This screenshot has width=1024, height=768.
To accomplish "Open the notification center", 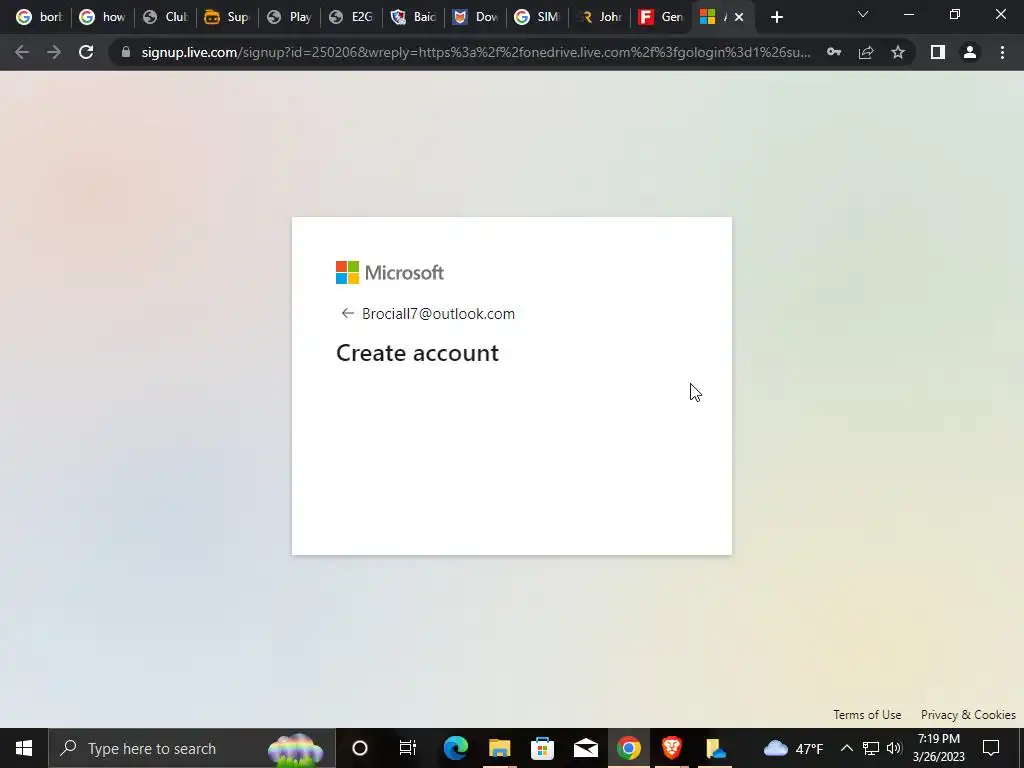I will click(x=991, y=748).
